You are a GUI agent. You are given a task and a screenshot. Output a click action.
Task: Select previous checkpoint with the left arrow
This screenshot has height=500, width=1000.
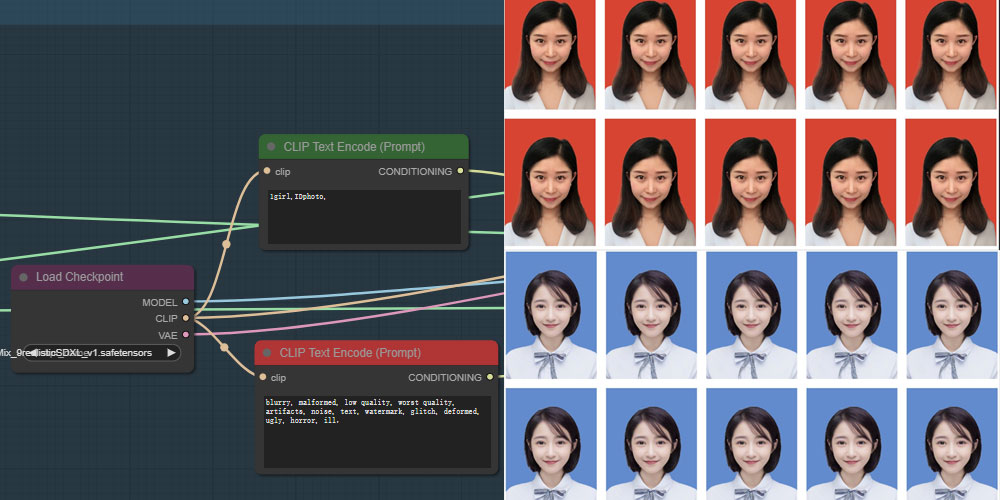coord(34,353)
